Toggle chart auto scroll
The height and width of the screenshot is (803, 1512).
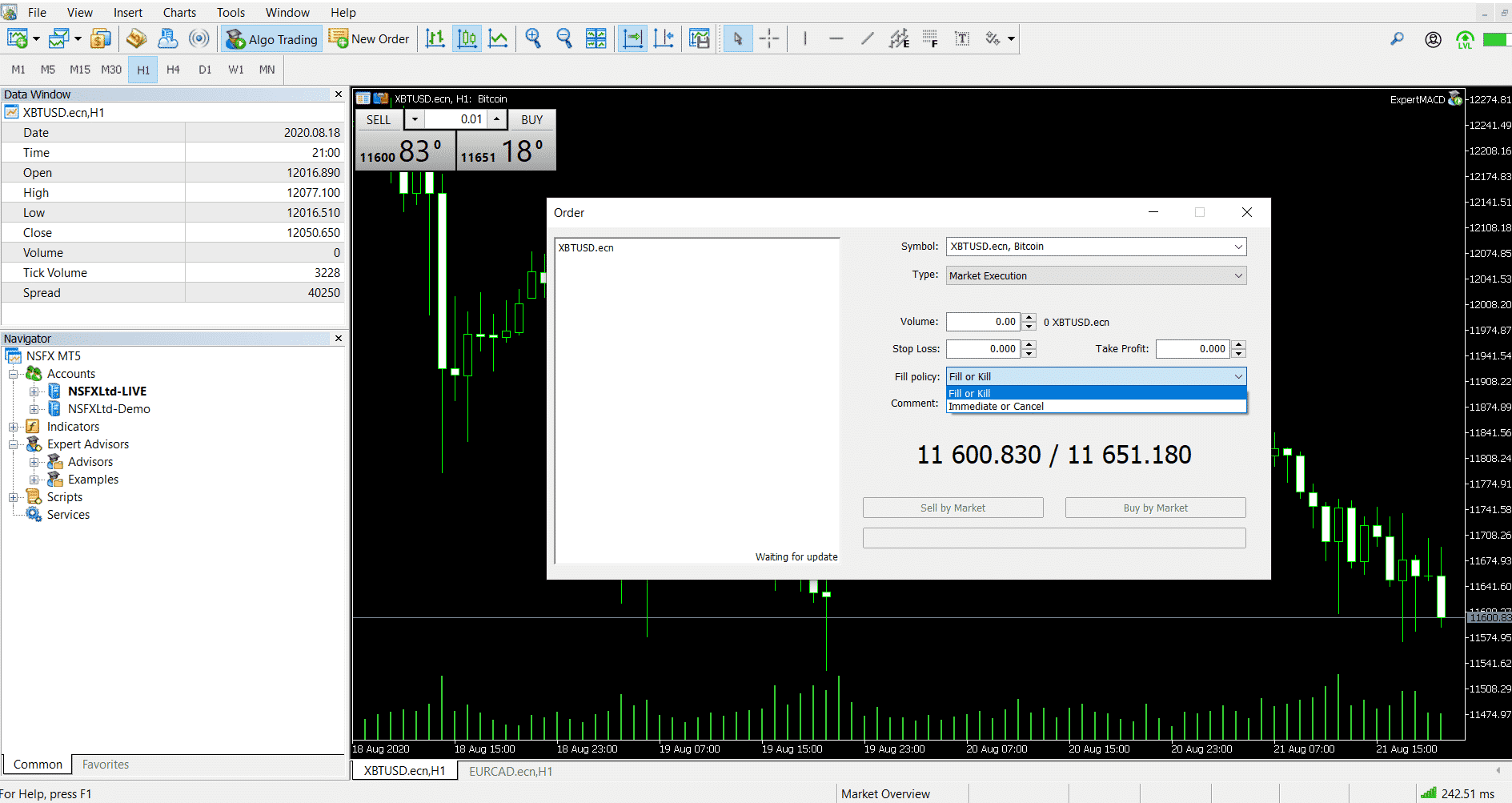632,38
